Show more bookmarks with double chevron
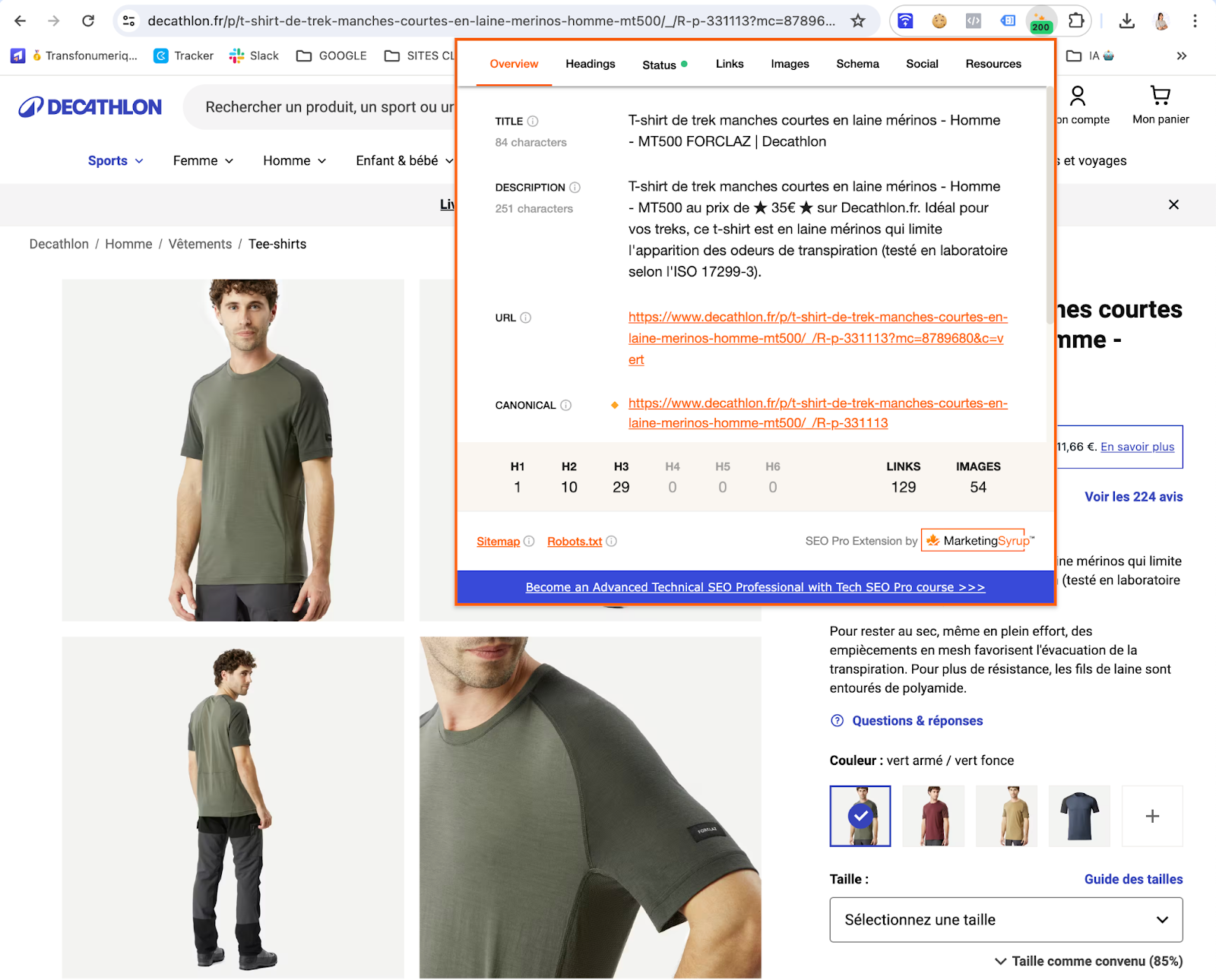1216x980 pixels. click(1181, 55)
